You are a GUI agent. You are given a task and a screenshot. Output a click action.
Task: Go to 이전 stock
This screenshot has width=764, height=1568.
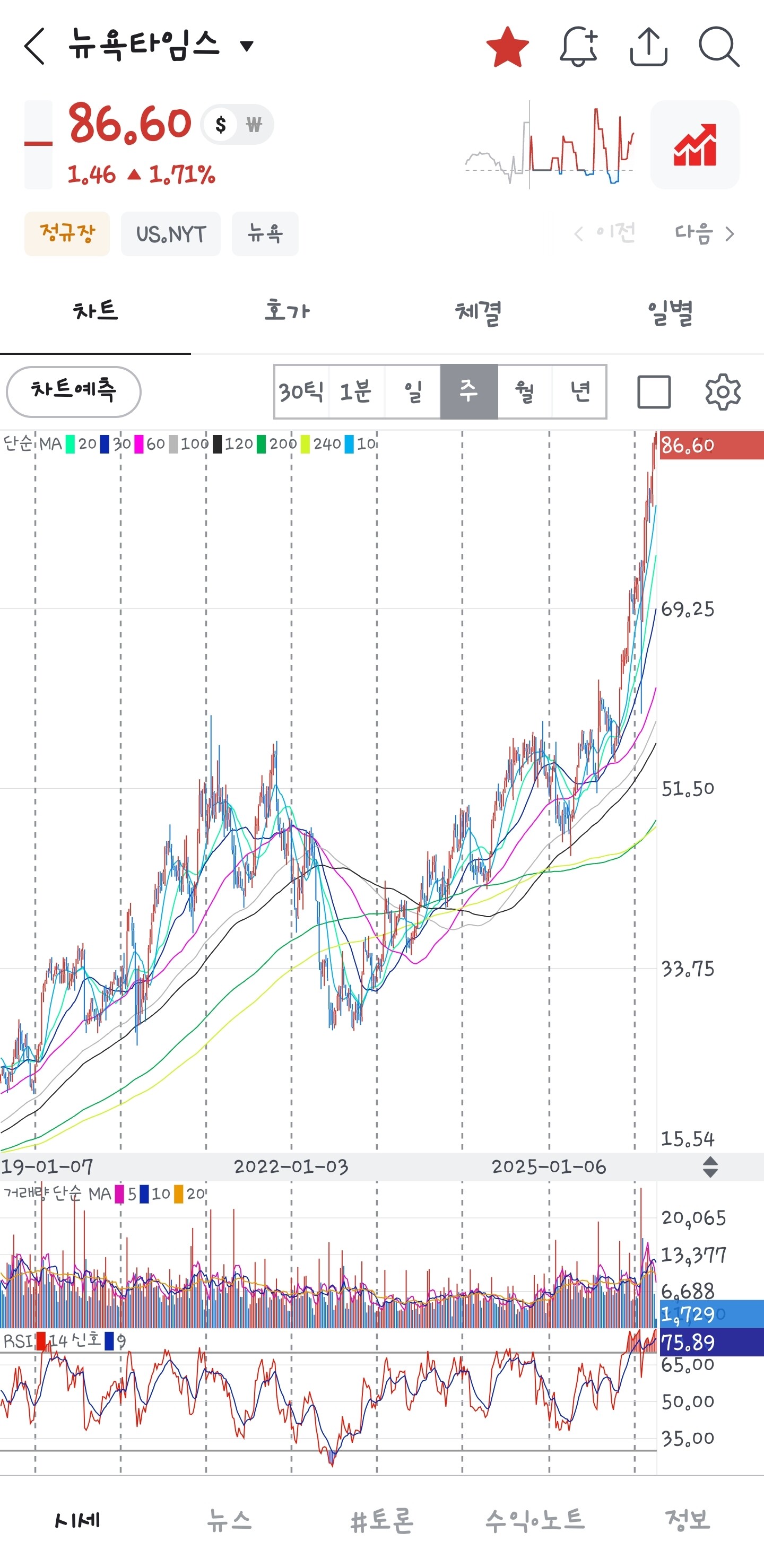click(x=604, y=233)
